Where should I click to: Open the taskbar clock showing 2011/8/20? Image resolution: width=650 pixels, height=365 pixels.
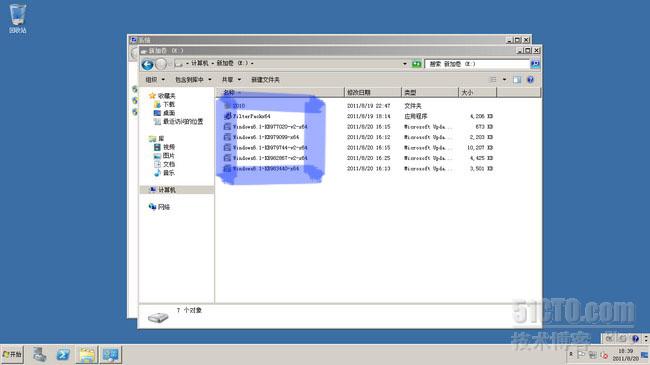point(626,355)
